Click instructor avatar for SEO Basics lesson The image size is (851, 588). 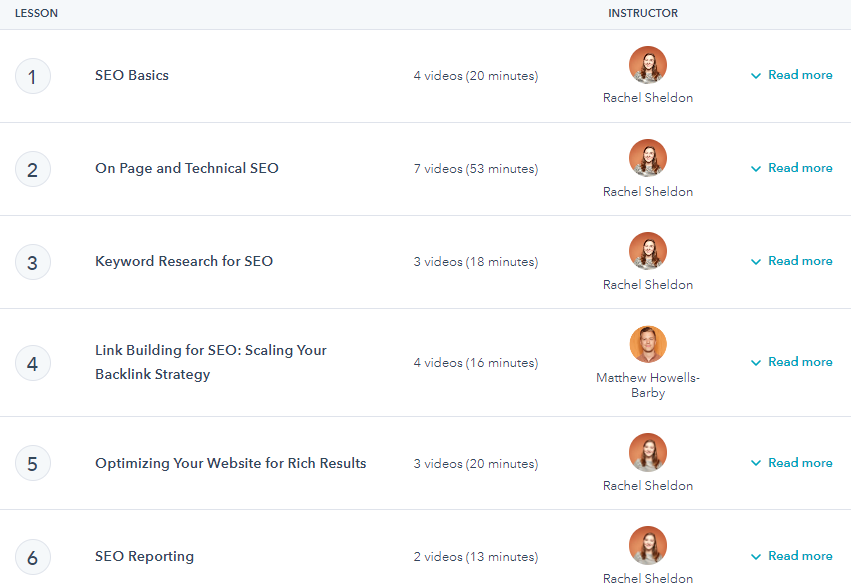(648, 65)
